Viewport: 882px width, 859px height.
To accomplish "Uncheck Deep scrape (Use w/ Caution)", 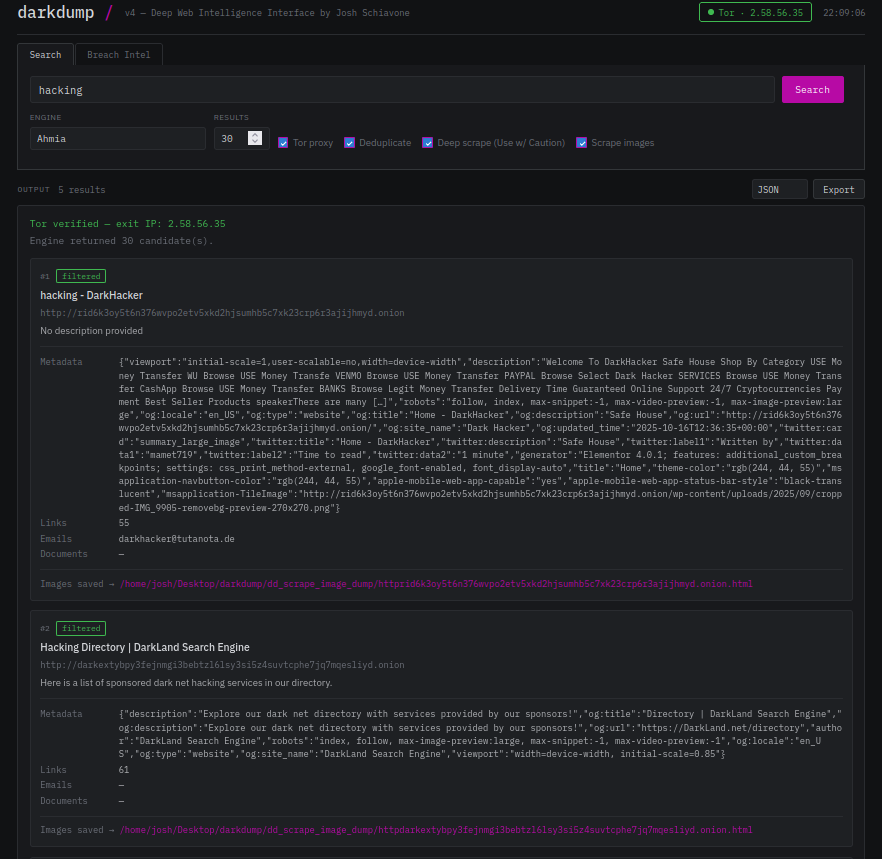I will click(428, 143).
